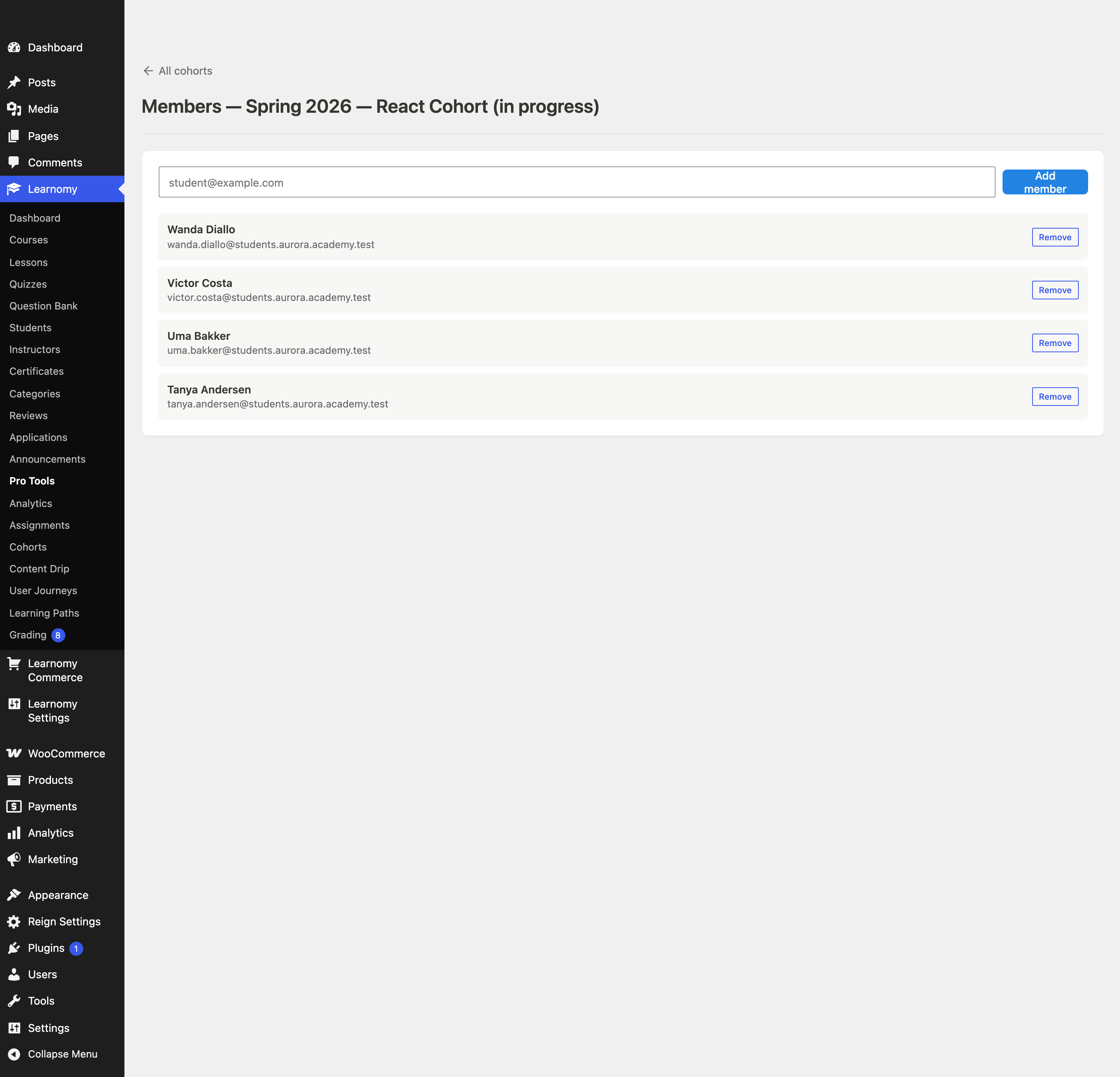
Task: Remove Victor Costa from cohort
Action: point(1055,290)
